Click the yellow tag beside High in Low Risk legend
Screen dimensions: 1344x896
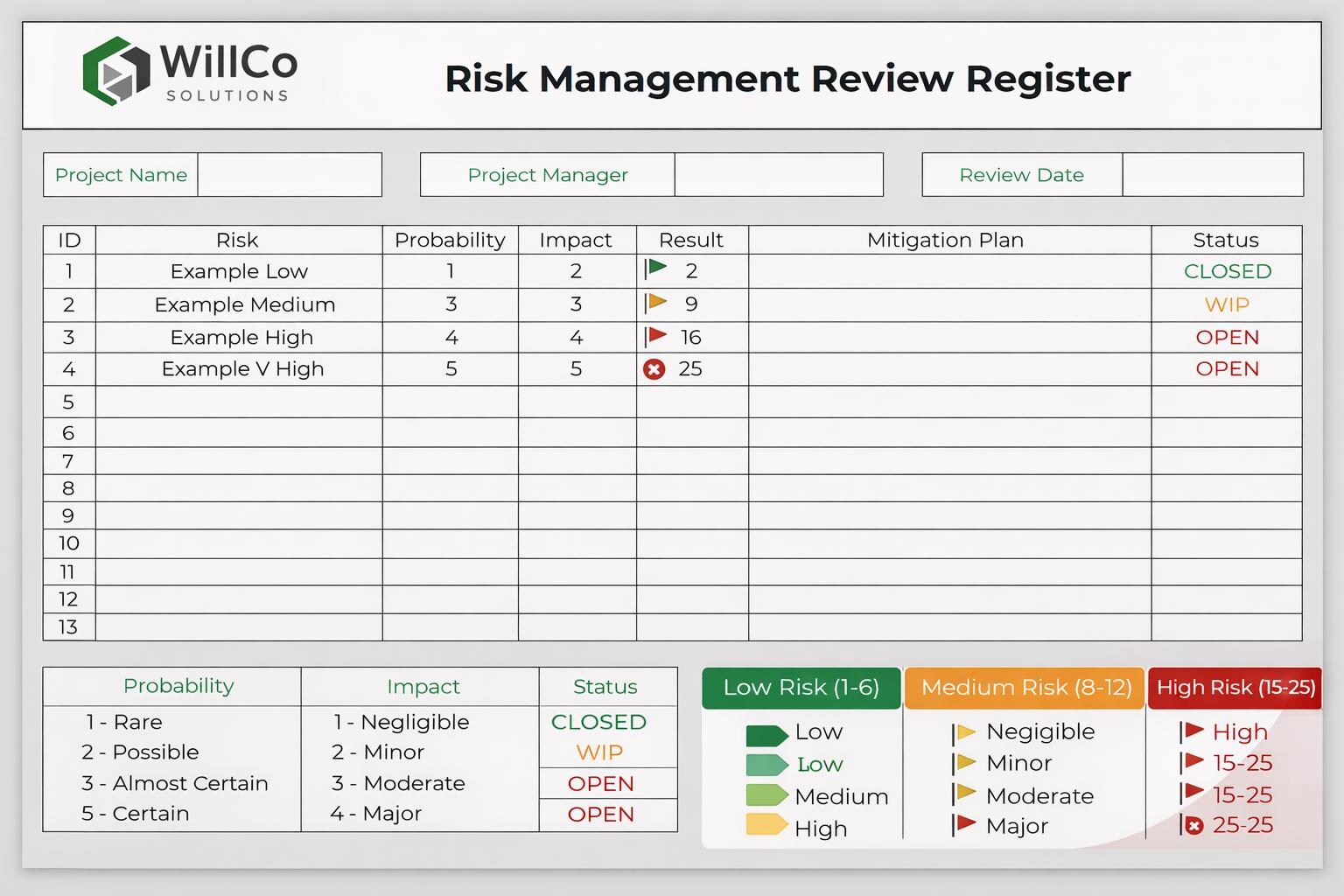click(766, 825)
